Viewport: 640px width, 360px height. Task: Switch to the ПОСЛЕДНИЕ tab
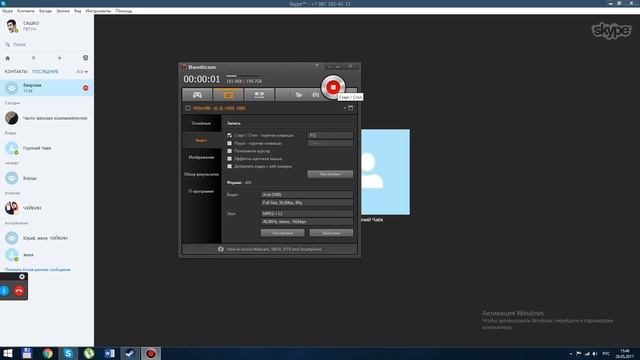pyautogui.click(x=45, y=71)
